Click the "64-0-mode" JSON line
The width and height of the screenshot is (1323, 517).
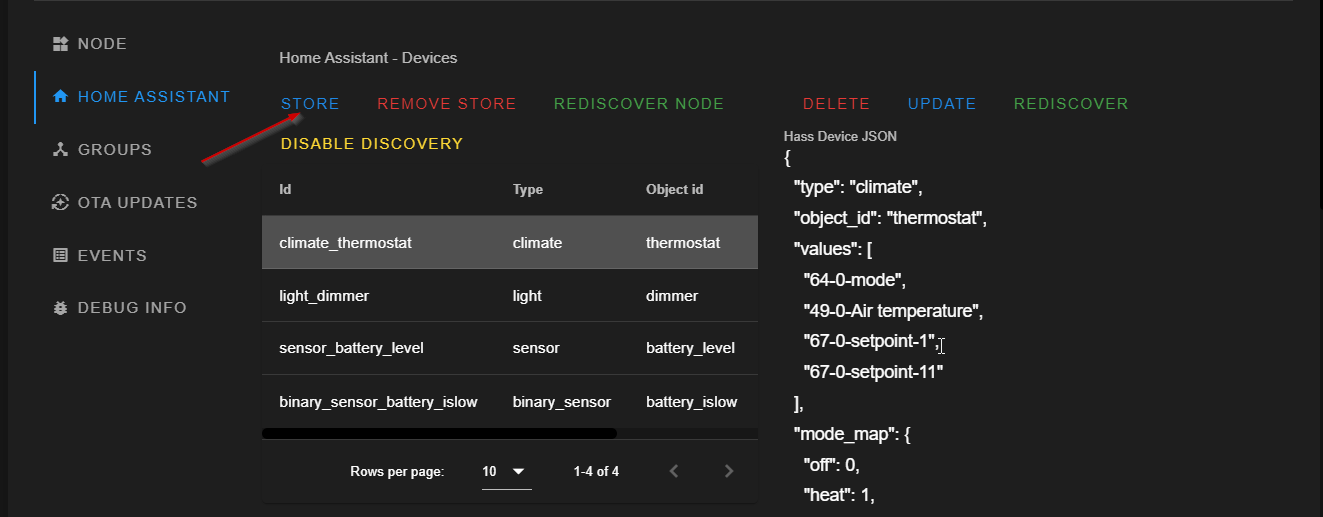(855, 280)
